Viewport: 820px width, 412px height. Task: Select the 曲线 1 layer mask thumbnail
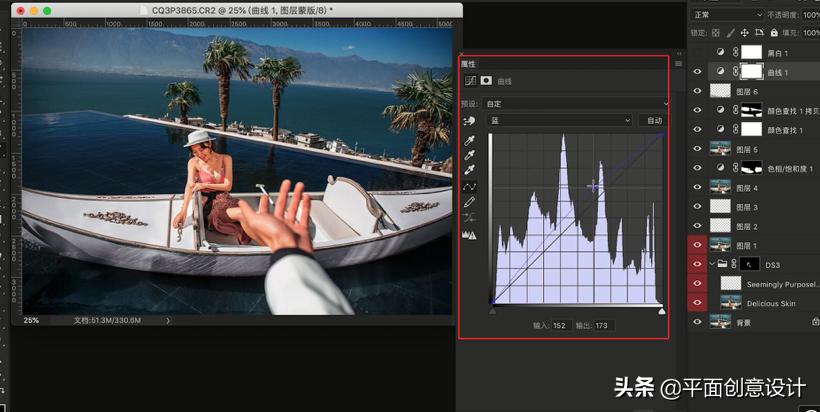[751, 72]
